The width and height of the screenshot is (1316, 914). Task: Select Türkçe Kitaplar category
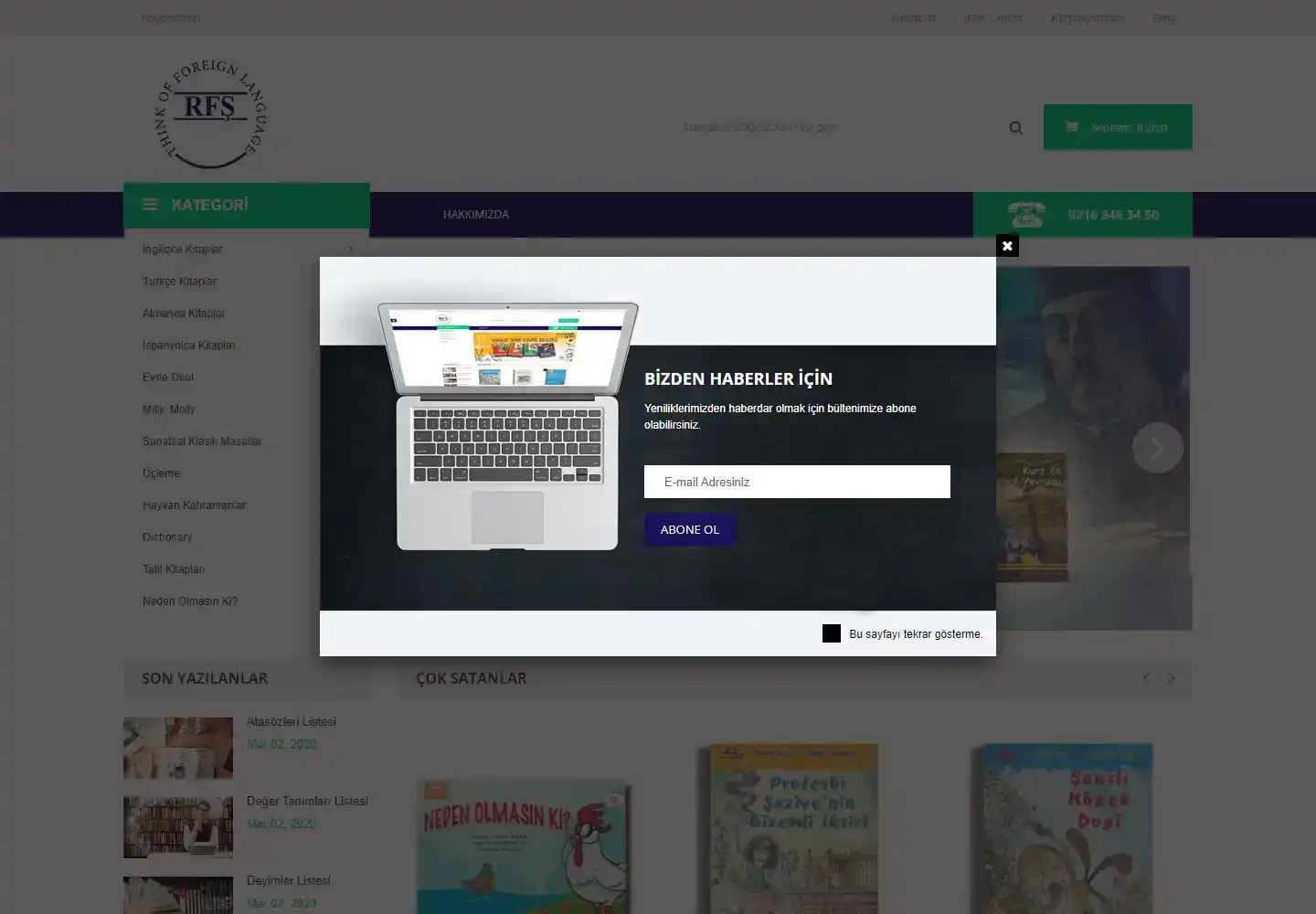point(179,282)
